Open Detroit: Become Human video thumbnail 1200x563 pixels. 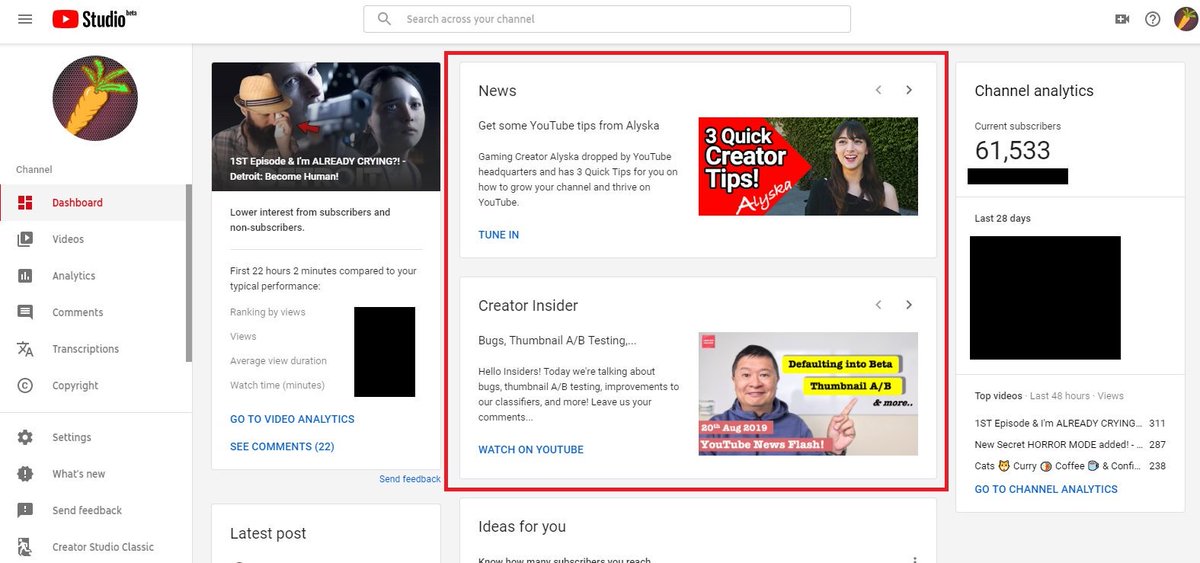(x=326, y=127)
